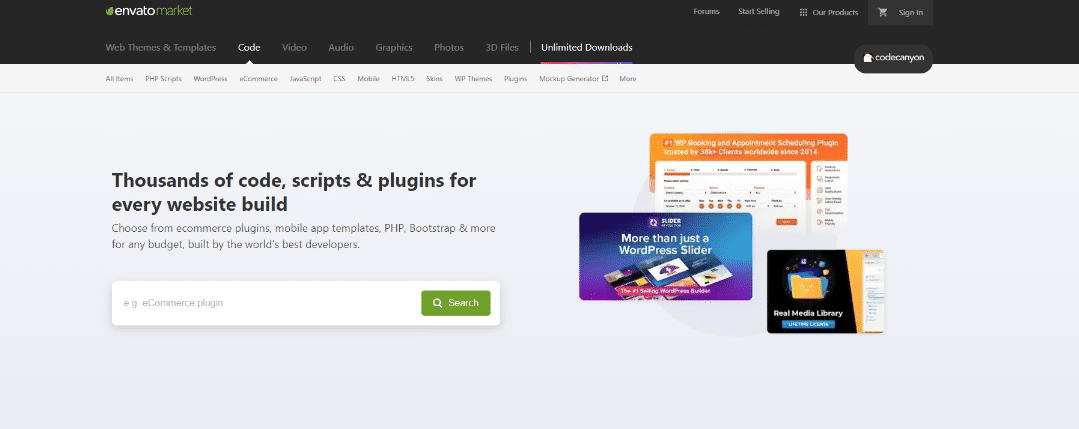Screen dimensions: 1079x429
Task: Click the Our Products grid icon
Action: pos(803,12)
